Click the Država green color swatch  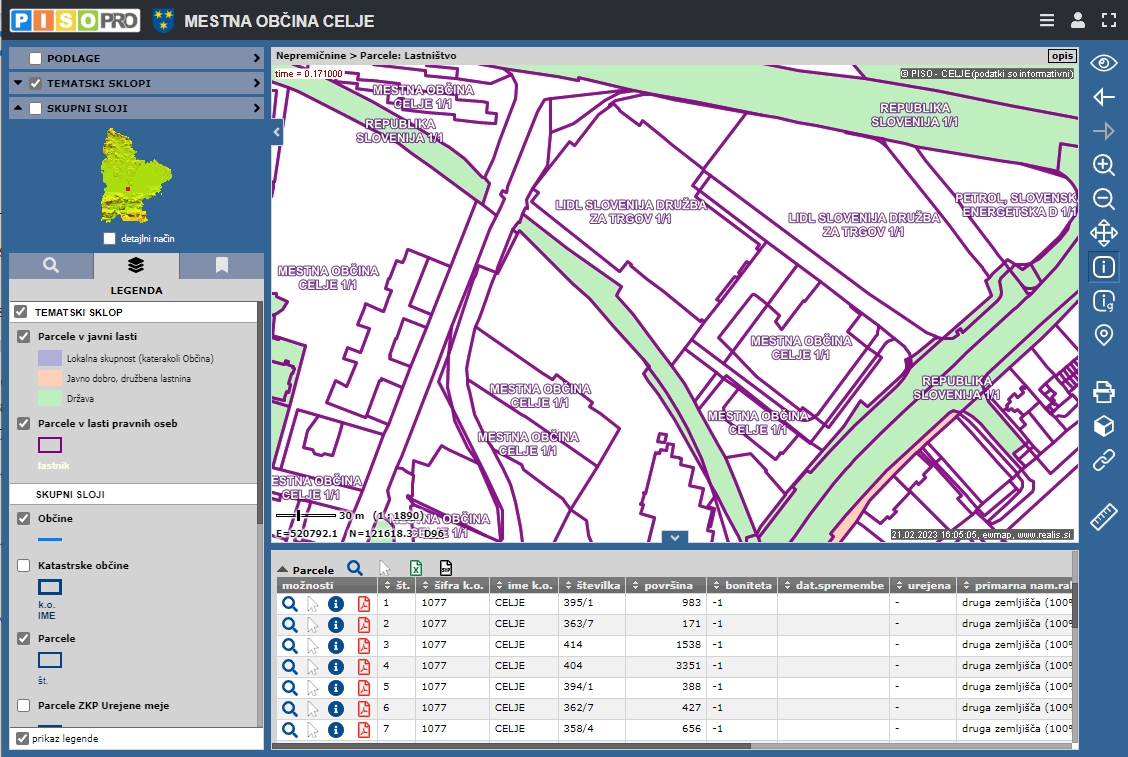[50, 398]
